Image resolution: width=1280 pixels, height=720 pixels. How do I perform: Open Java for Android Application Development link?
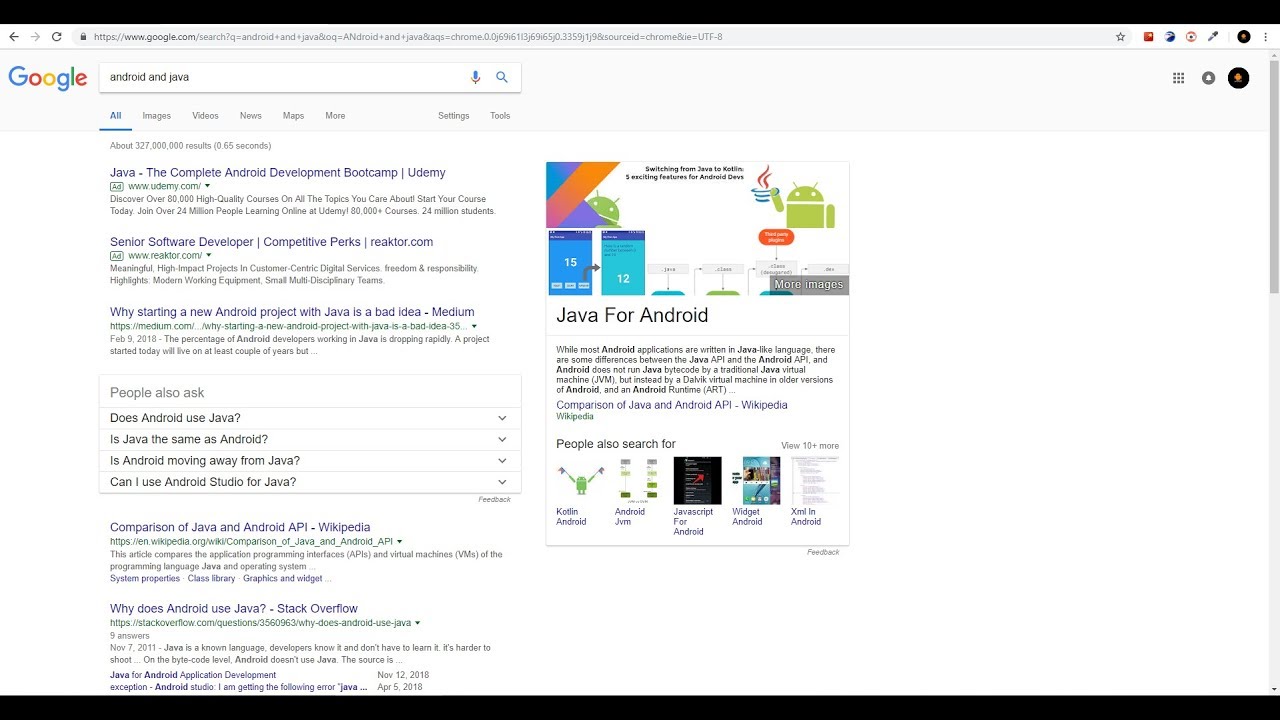click(x=193, y=675)
